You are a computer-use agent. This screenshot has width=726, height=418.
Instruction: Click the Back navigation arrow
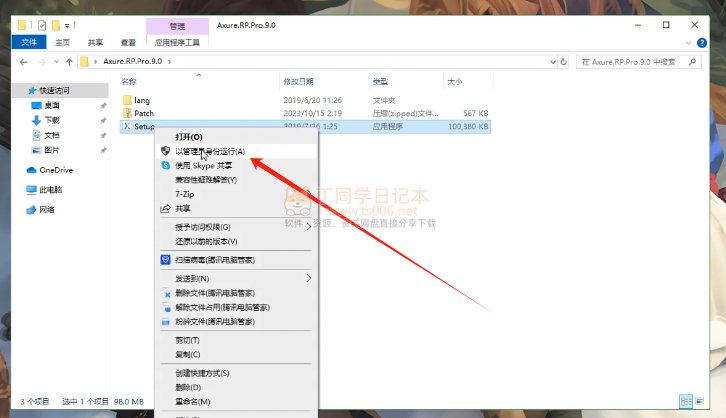click(x=24, y=62)
